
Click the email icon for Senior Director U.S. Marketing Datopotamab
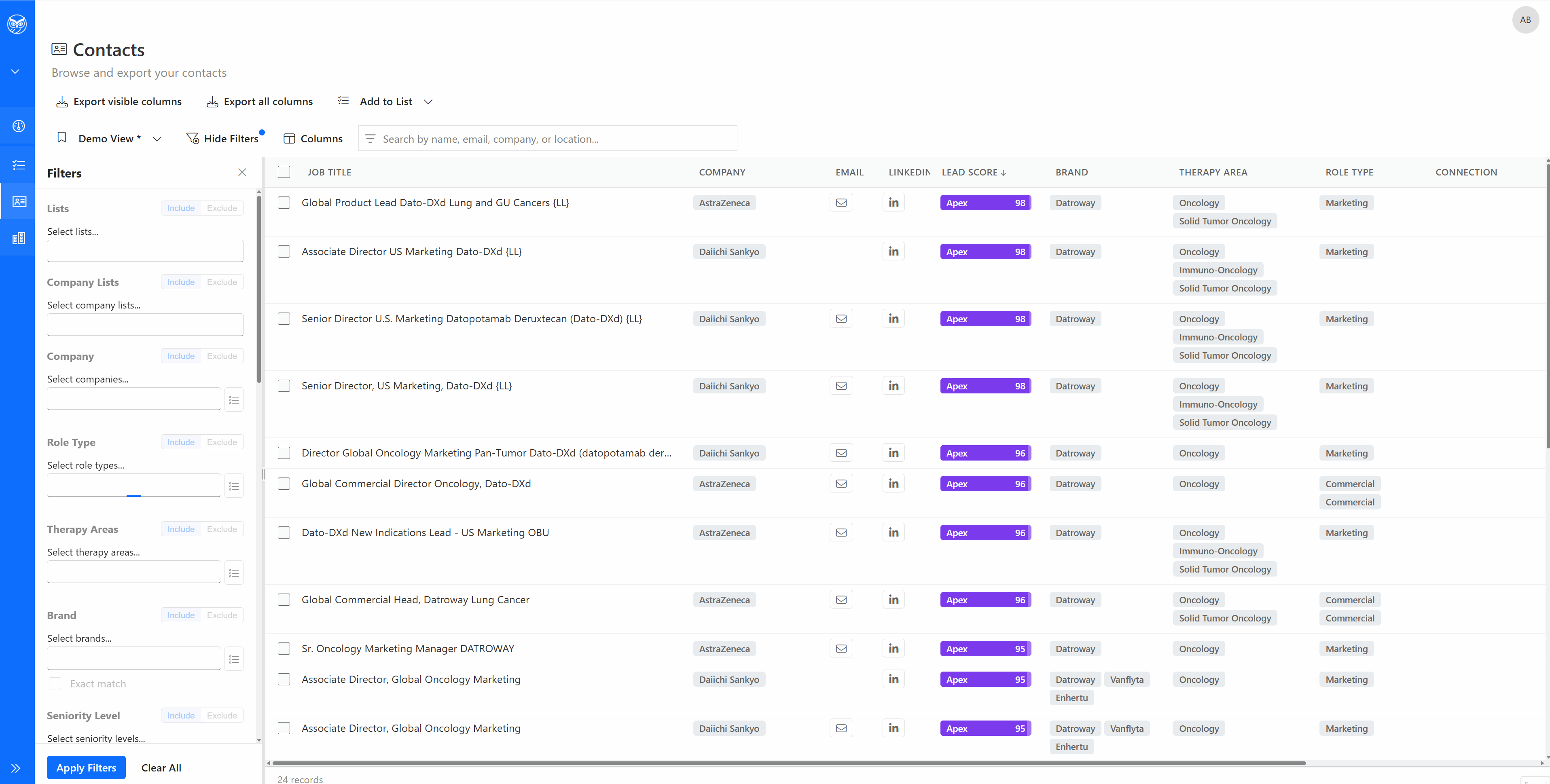841,319
